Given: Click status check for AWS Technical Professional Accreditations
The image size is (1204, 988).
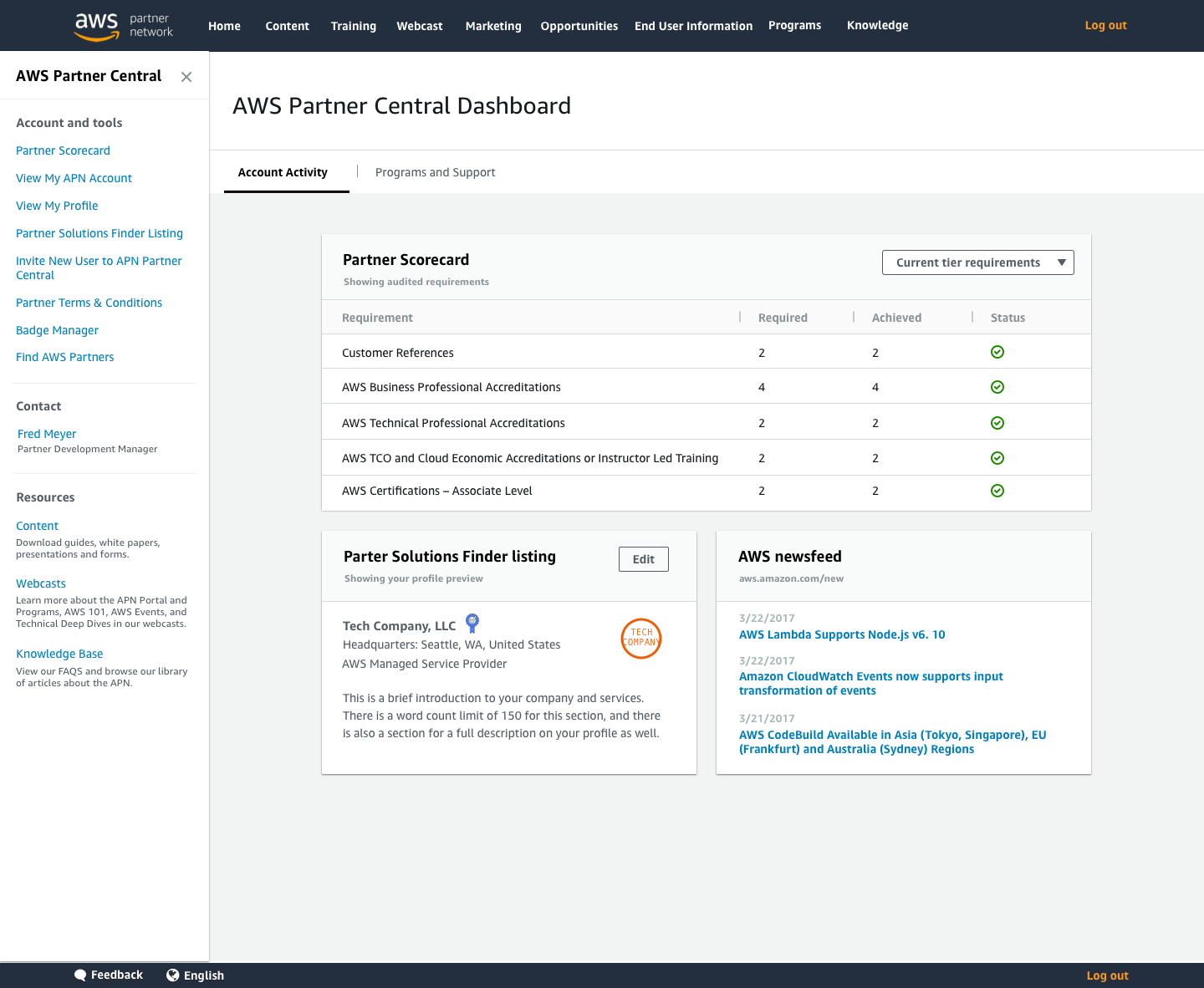Looking at the screenshot, I should point(997,423).
